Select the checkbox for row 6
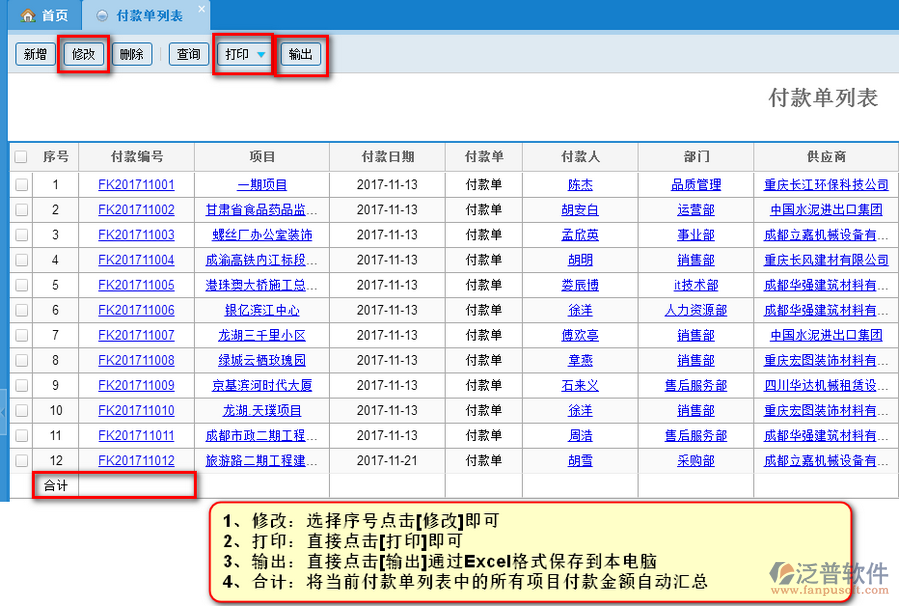The height and width of the screenshot is (606, 899). pos(21,310)
